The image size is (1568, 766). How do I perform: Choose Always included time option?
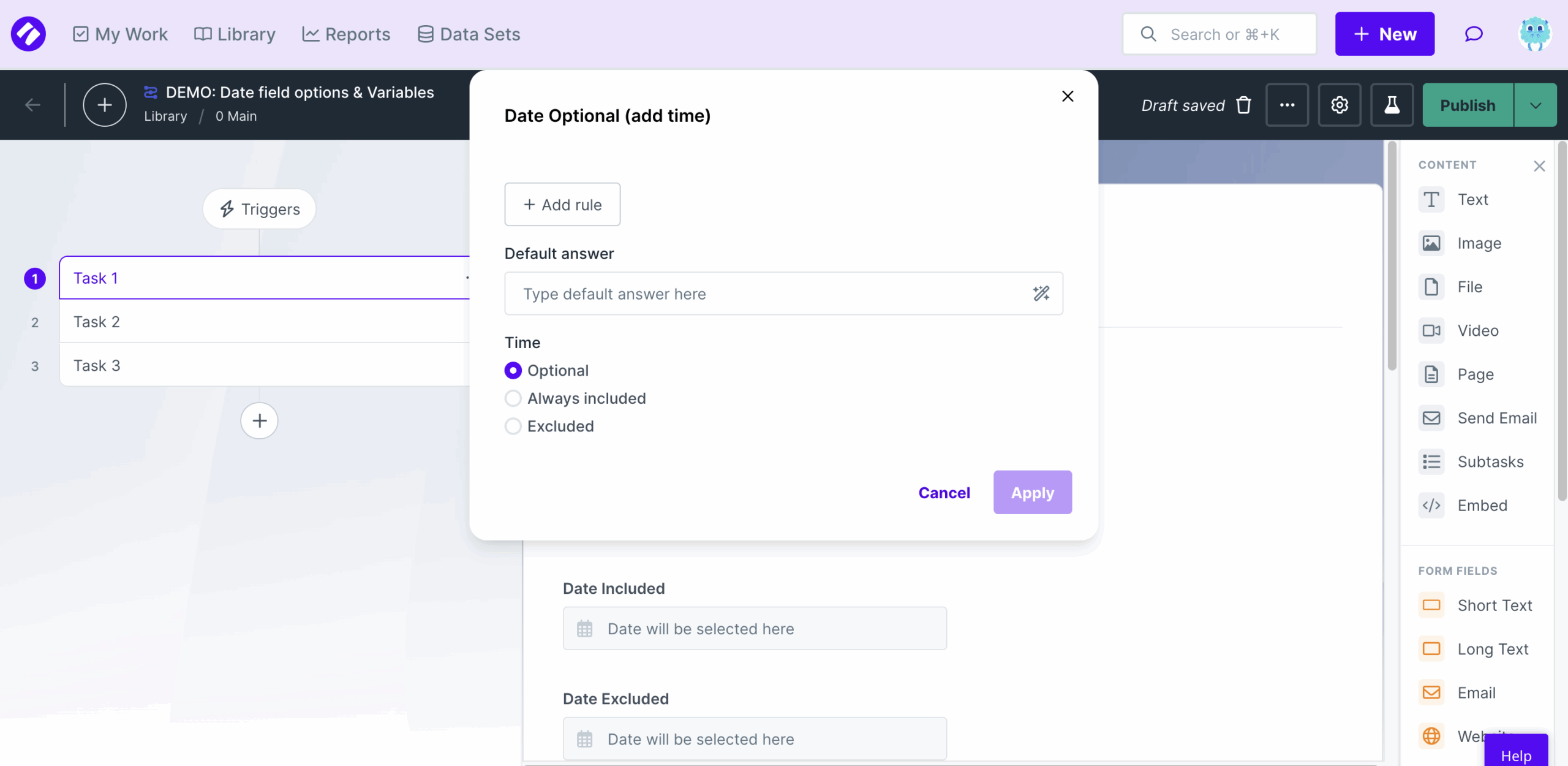pos(513,398)
